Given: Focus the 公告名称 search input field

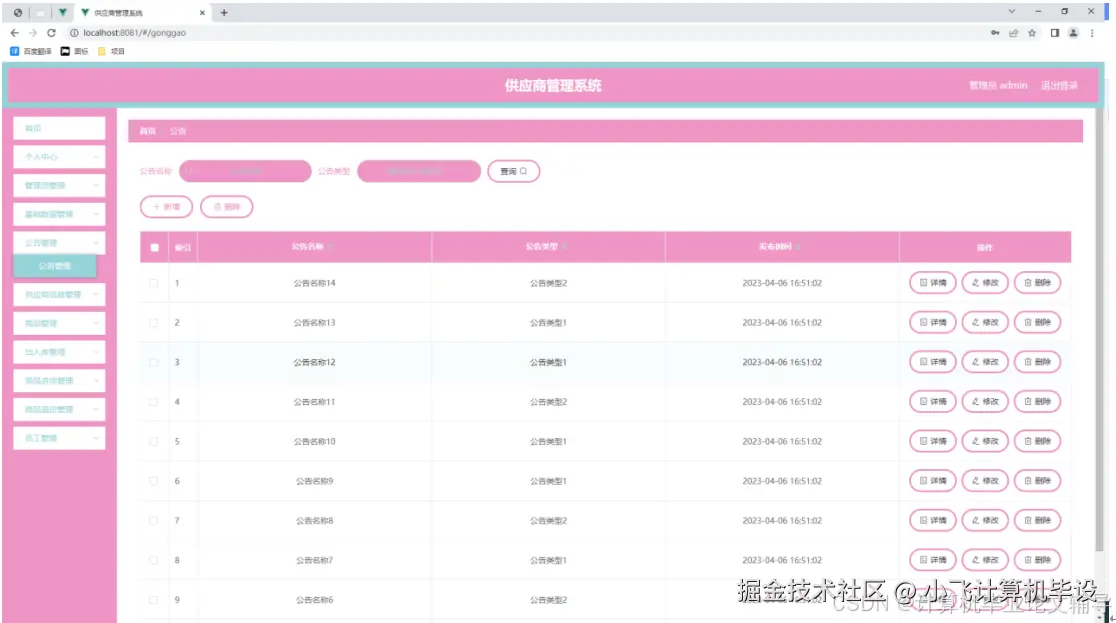Looking at the screenshot, I should [x=245, y=171].
